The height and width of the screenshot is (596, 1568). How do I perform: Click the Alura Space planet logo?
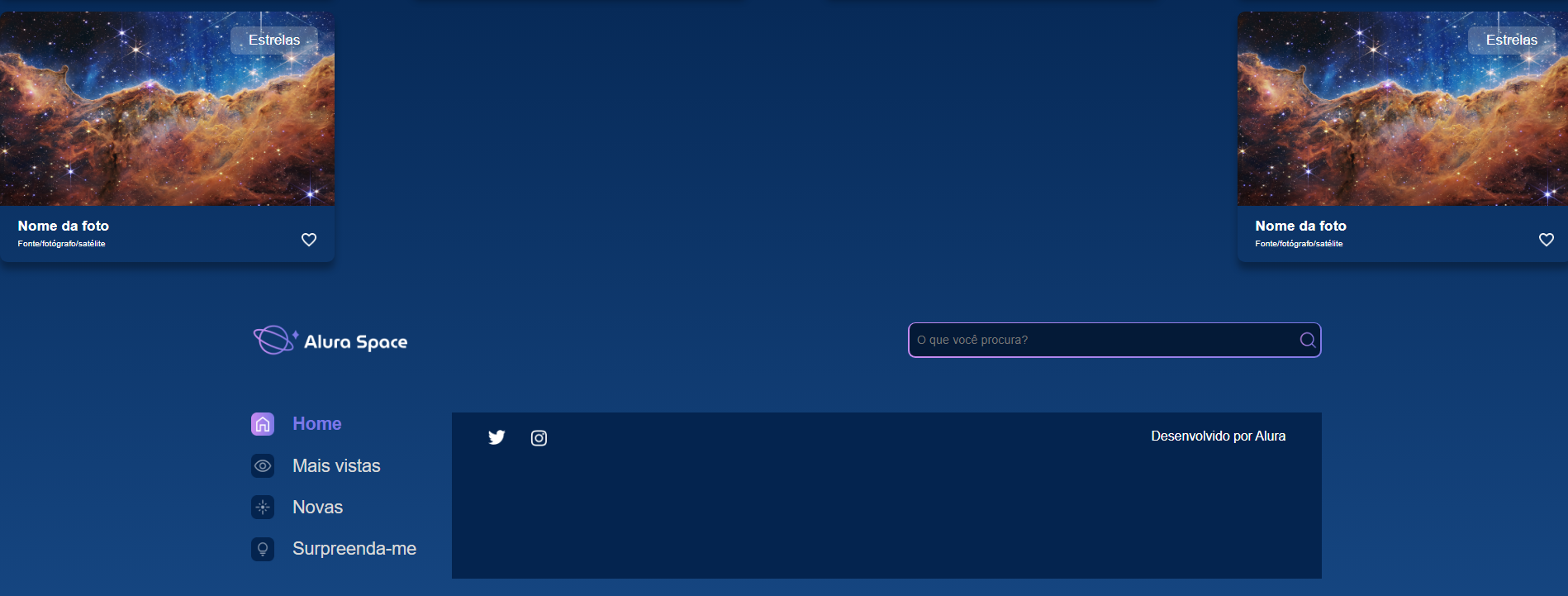tap(275, 340)
